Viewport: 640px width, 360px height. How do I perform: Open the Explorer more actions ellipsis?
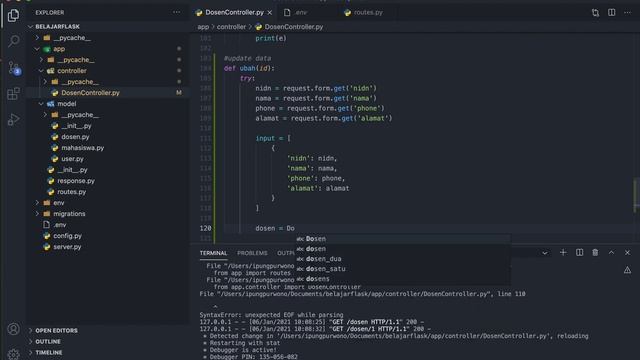click(176, 12)
